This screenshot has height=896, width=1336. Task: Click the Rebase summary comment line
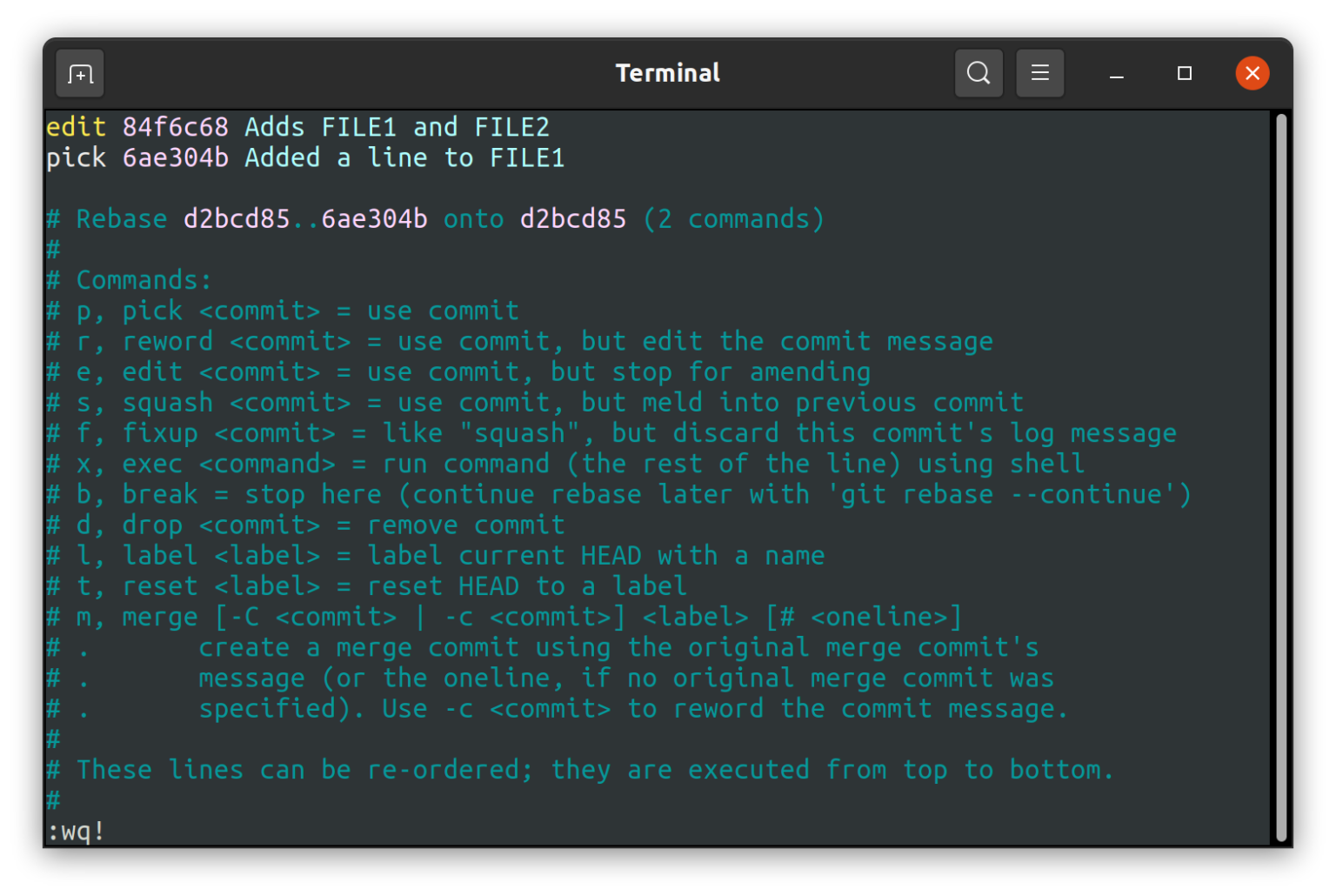(x=435, y=218)
